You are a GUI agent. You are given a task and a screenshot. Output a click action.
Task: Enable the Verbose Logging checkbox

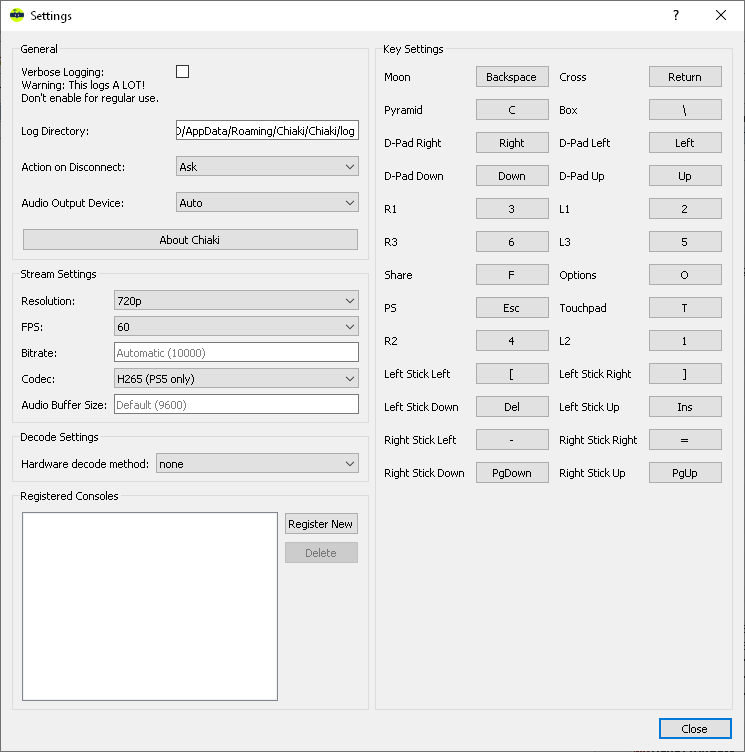point(182,71)
